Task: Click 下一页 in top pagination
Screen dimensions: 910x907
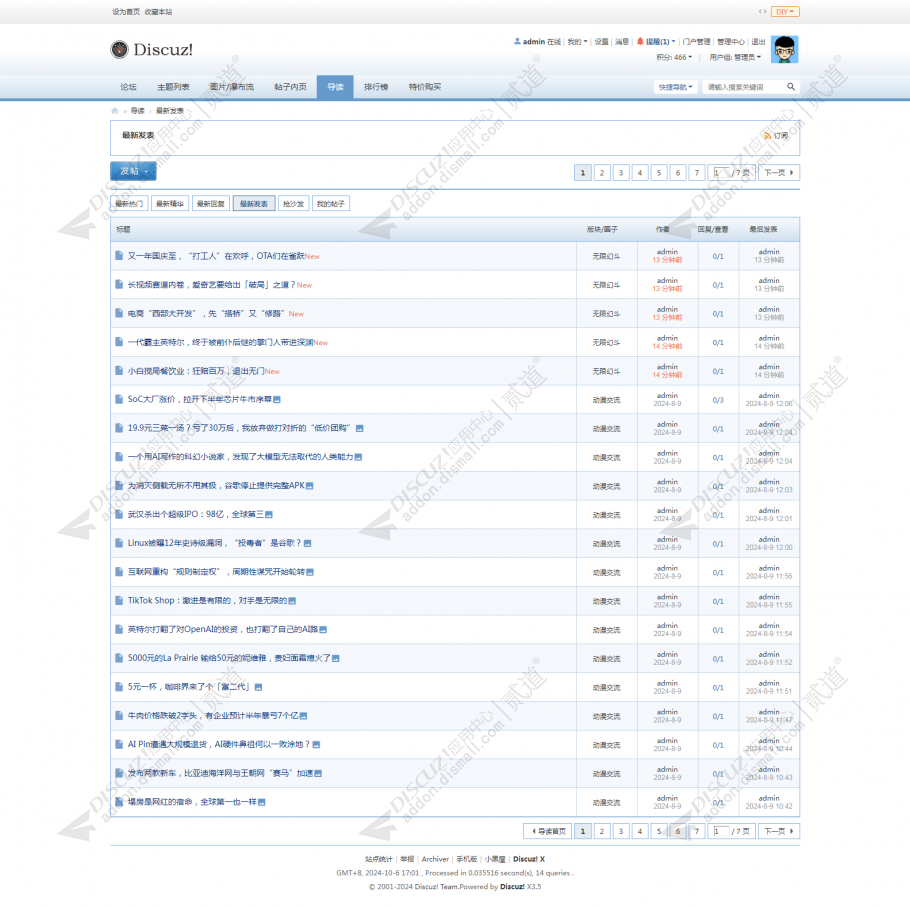Action: click(779, 172)
